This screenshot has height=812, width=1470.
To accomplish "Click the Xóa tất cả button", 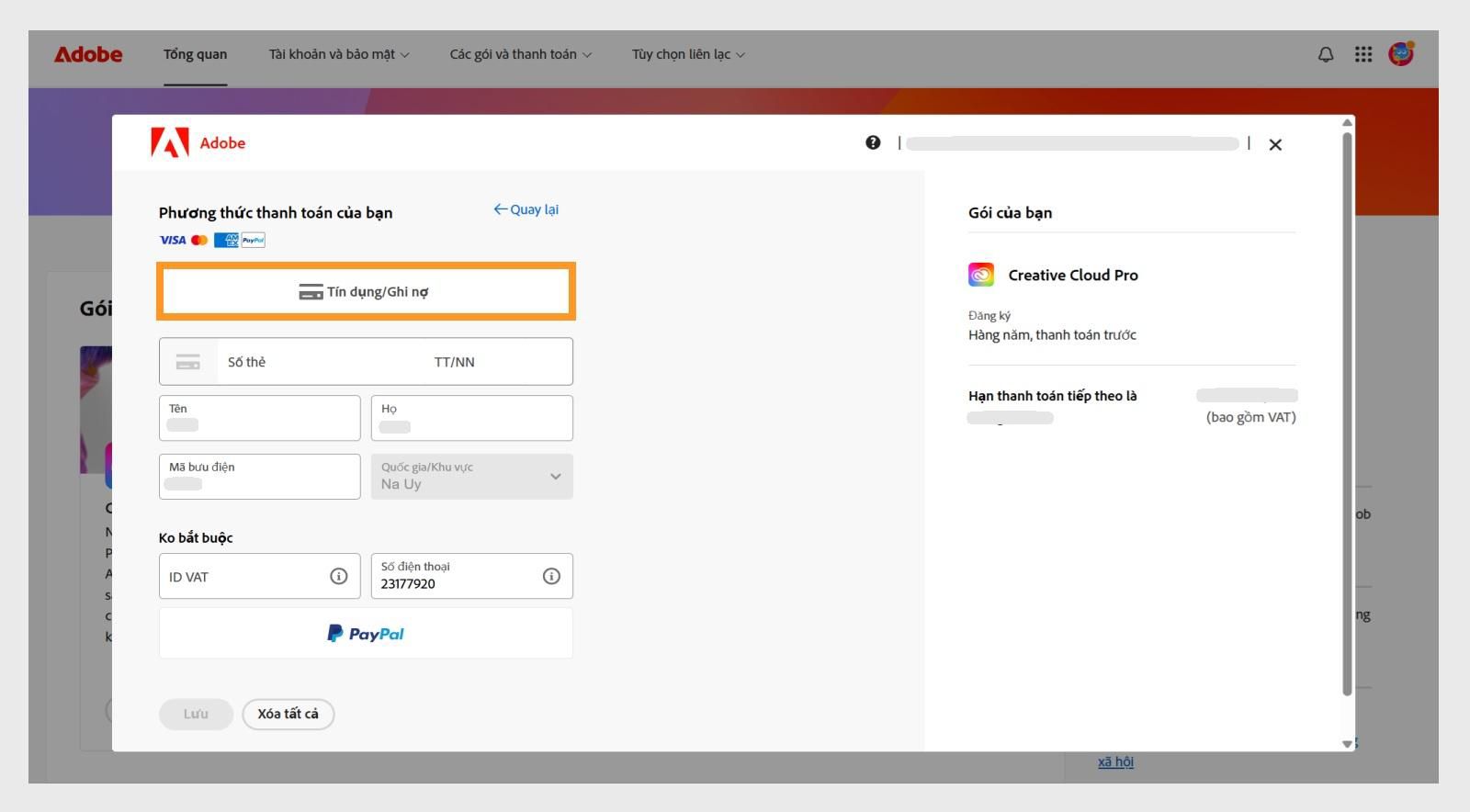I will coord(288,714).
